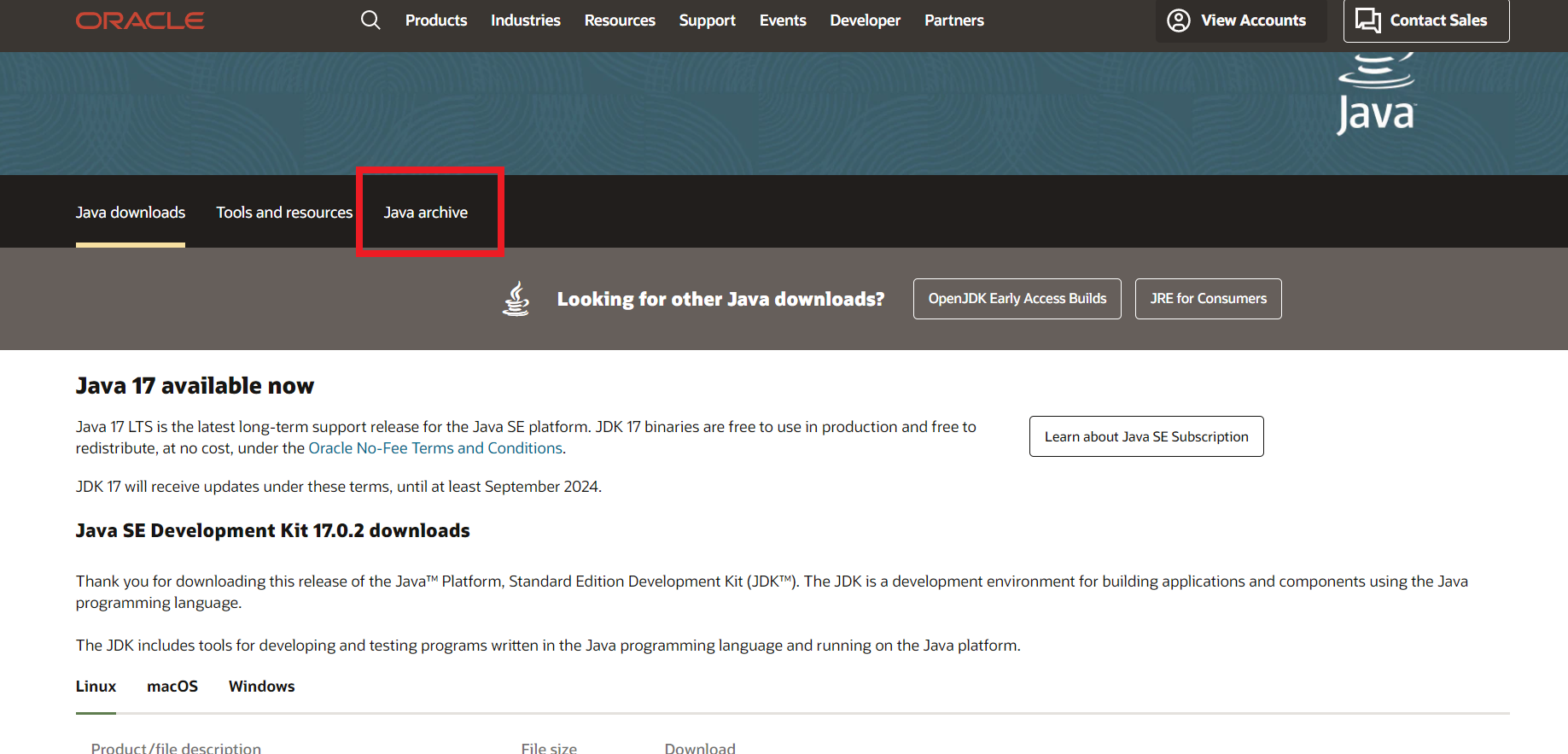Screen dimensions: 1568x754
Task: Open the Products menu
Action: click(436, 20)
